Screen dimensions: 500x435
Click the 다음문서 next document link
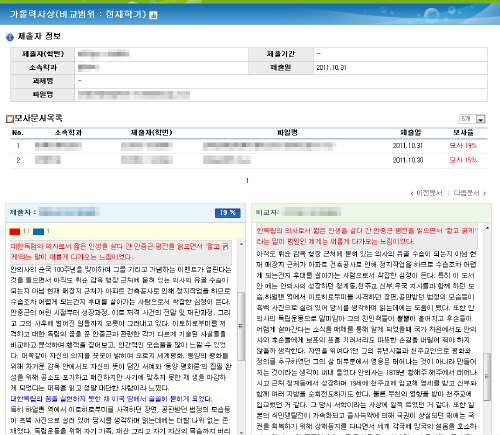tap(470, 193)
